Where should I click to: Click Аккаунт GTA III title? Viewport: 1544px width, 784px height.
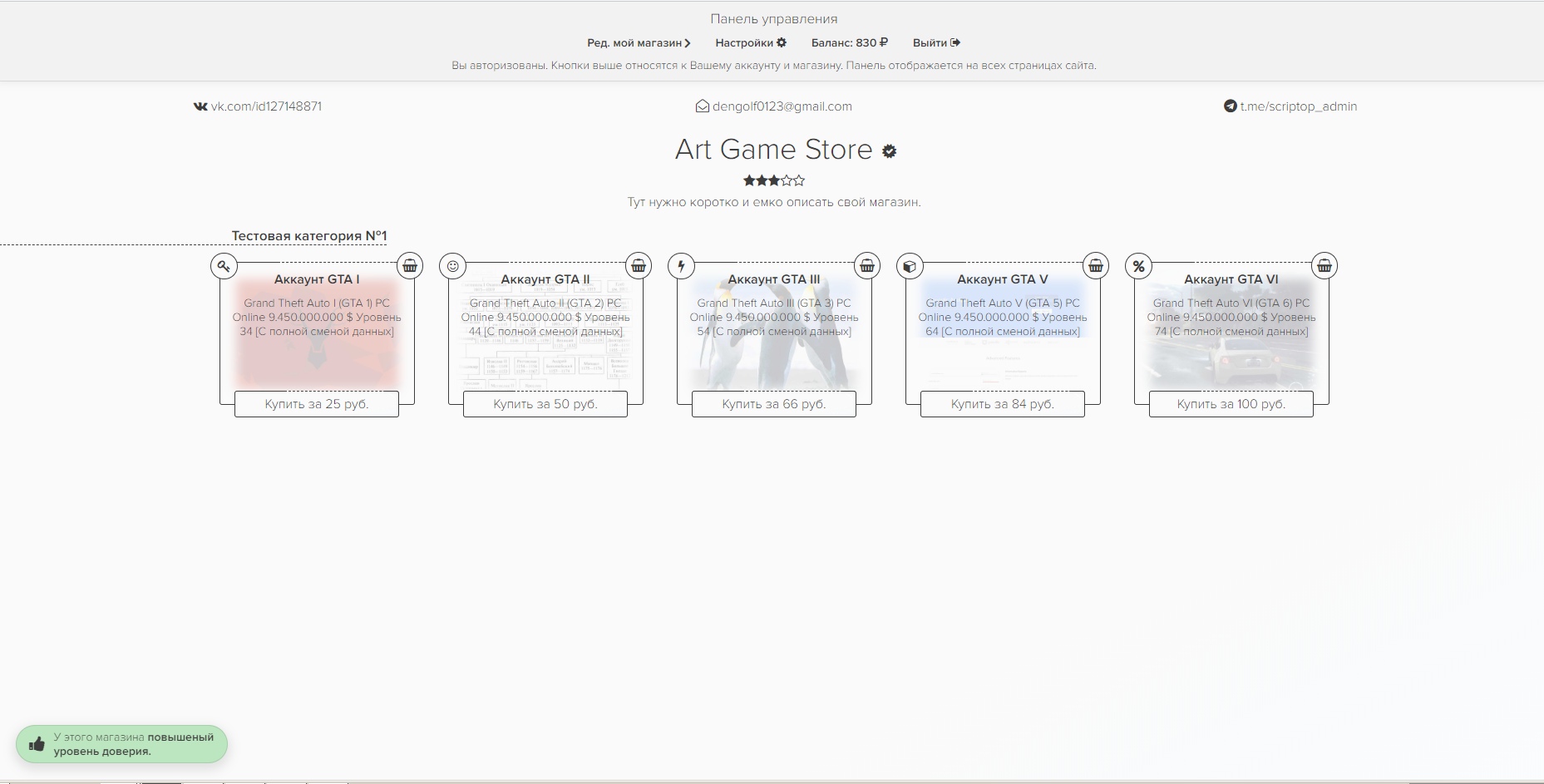click(774, 279)
